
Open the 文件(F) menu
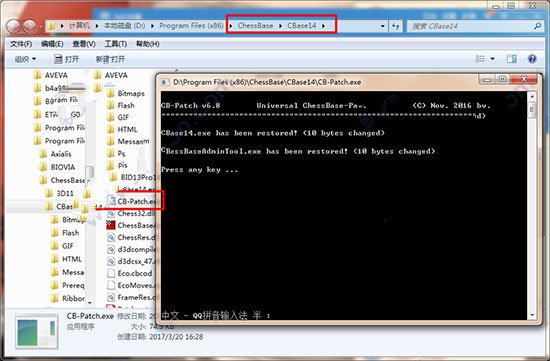21,44
